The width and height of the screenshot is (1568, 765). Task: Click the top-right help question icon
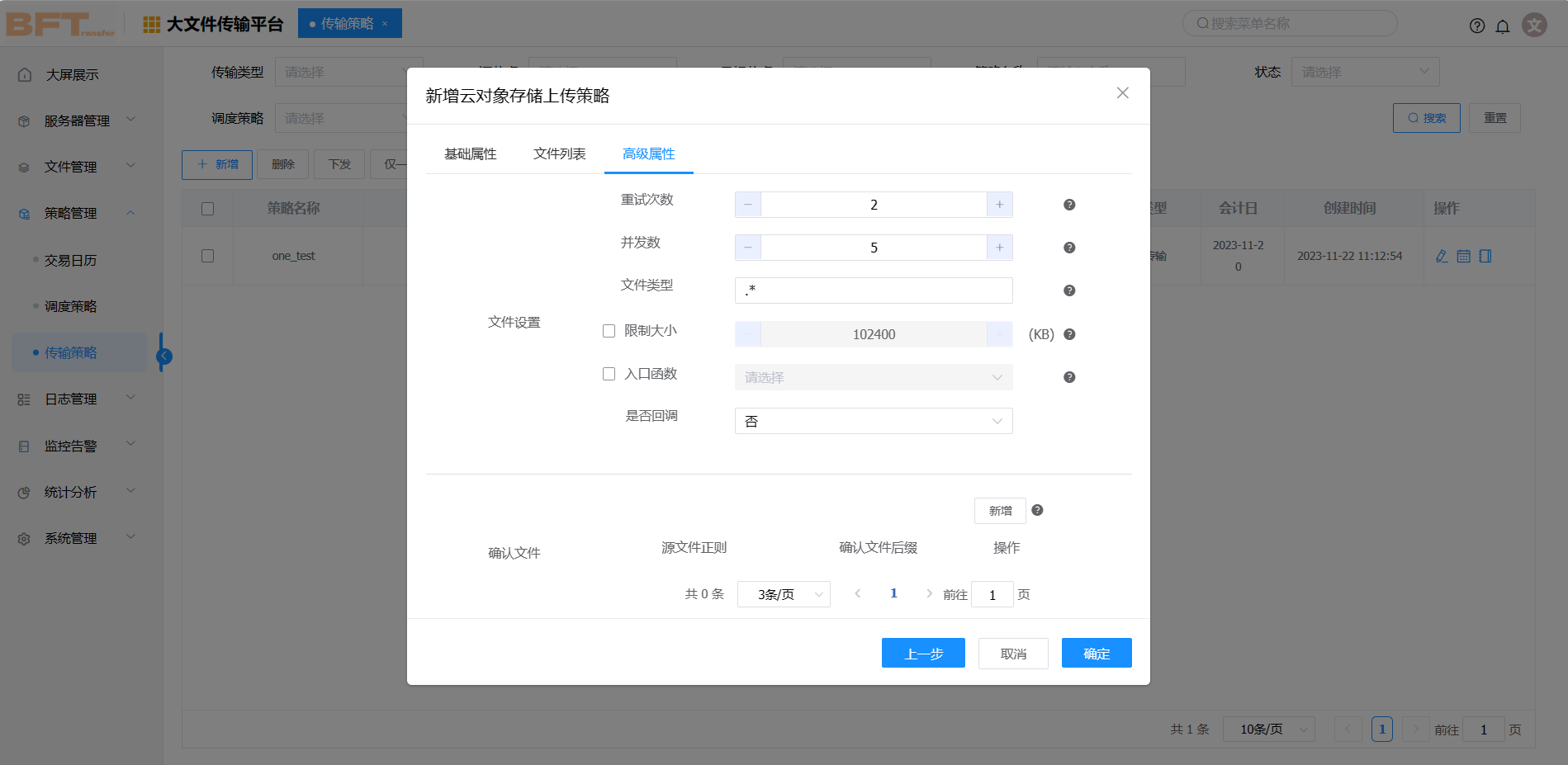pos(1477,26)
